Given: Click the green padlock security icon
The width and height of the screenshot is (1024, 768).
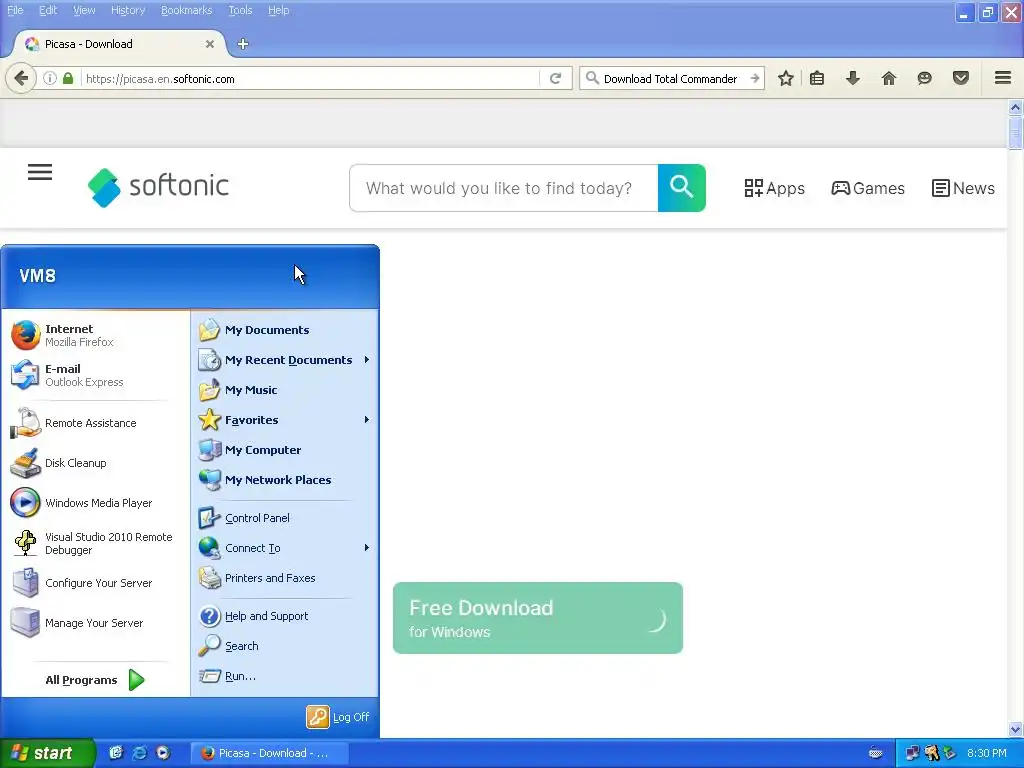Looking at the screenshot, I should tap(68, 78).
